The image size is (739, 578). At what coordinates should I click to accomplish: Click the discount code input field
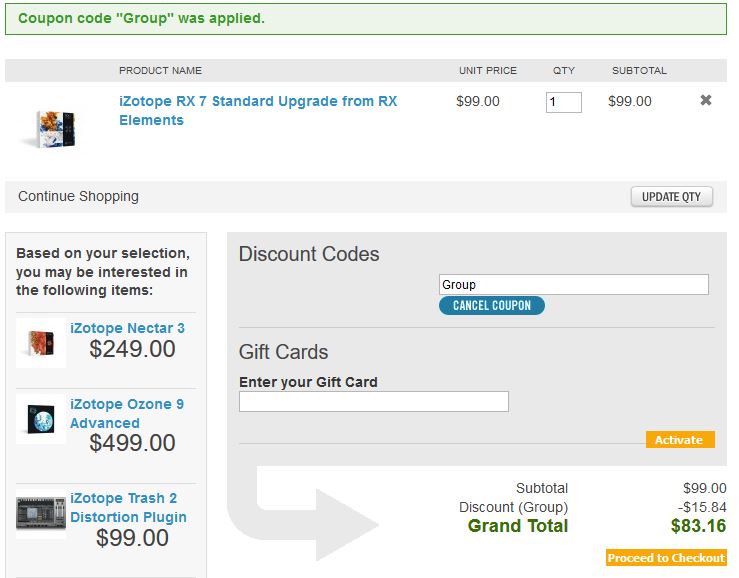pyautogui.click(x=573, y=285)
